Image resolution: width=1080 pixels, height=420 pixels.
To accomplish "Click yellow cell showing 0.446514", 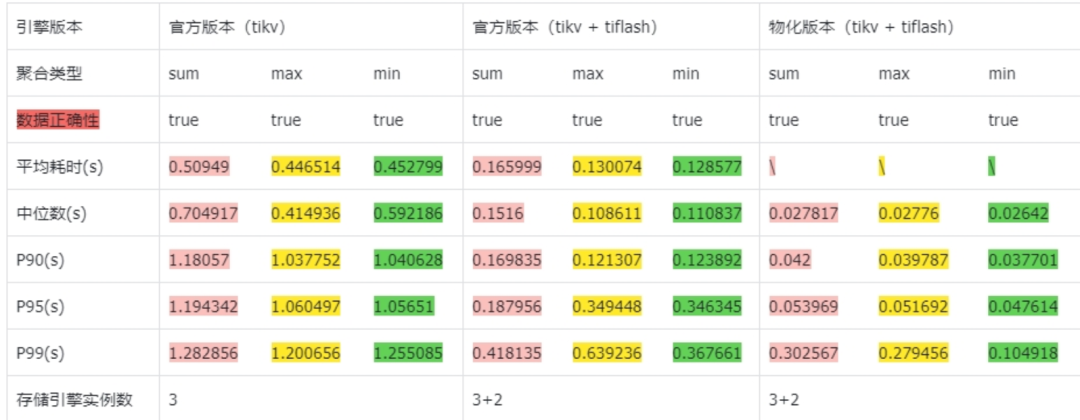I will [305, 167].
